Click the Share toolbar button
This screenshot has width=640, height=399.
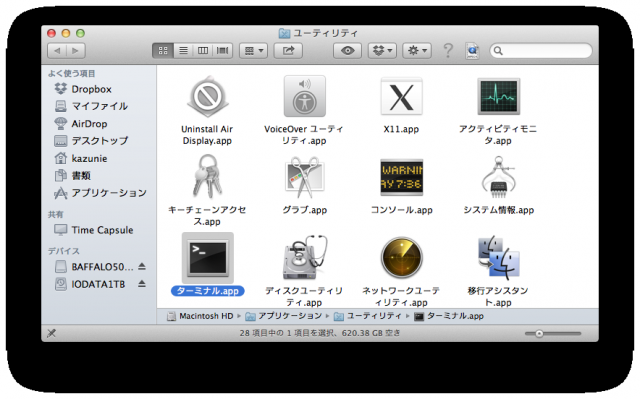coord(288,51)
